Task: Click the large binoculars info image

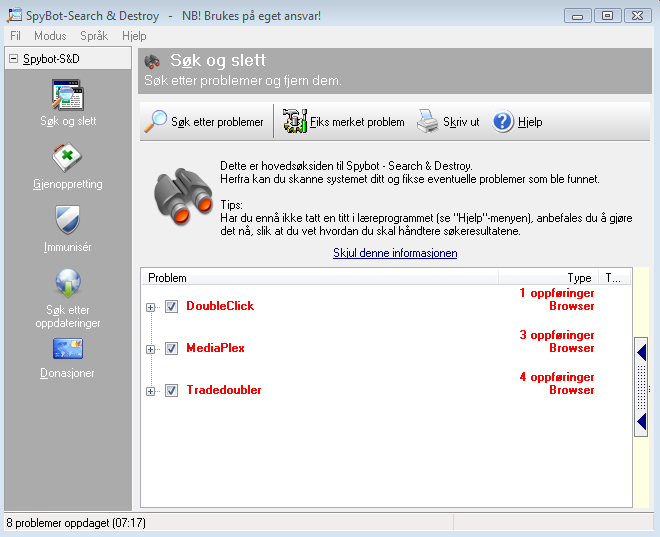Action: coord(183,196)
